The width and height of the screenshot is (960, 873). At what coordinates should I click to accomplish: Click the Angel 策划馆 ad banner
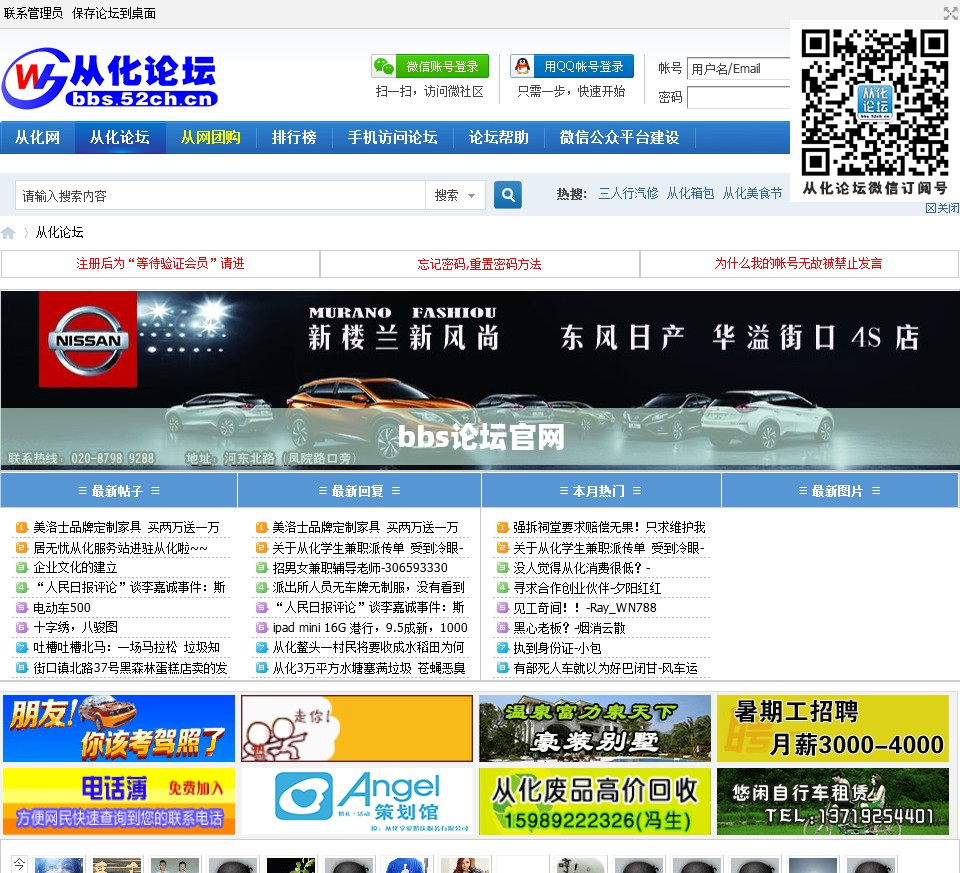point(357,801)
